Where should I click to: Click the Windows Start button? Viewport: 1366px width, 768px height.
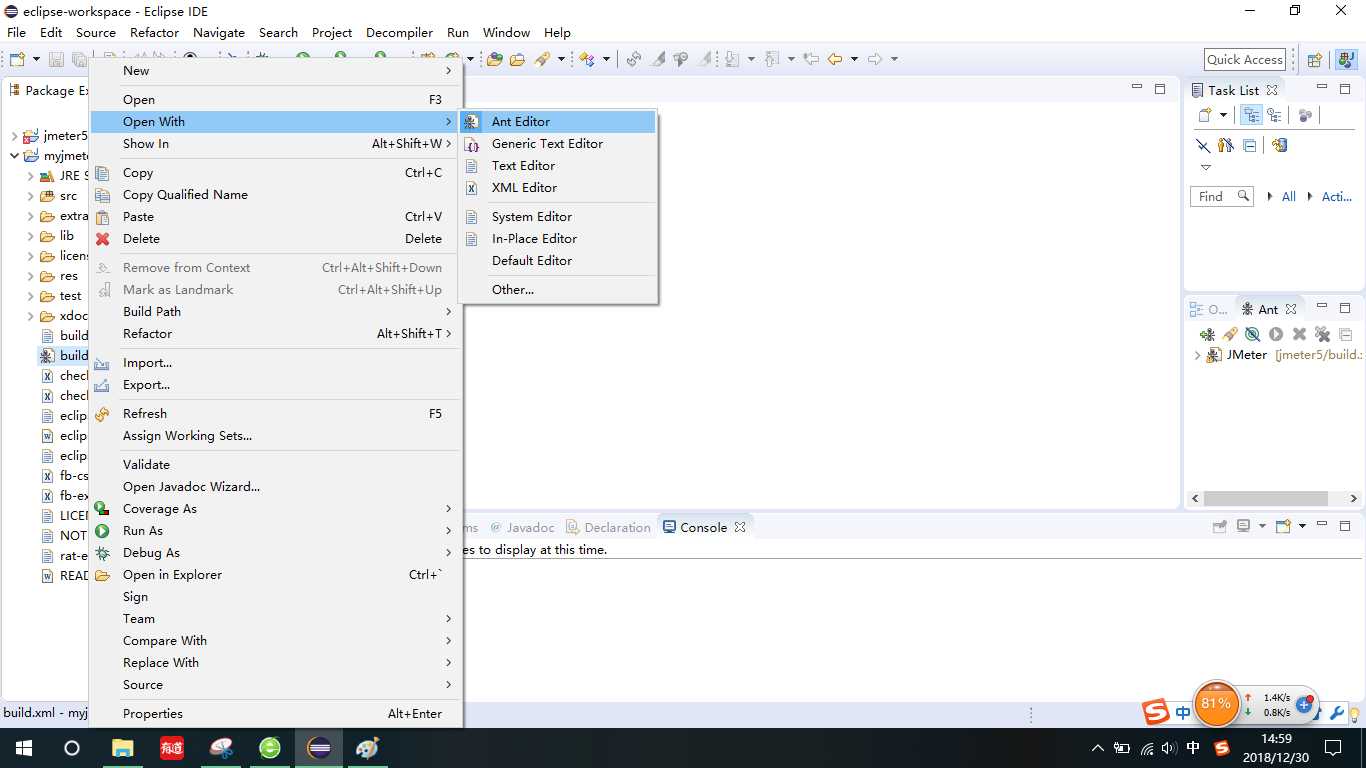tap(24, 747)
